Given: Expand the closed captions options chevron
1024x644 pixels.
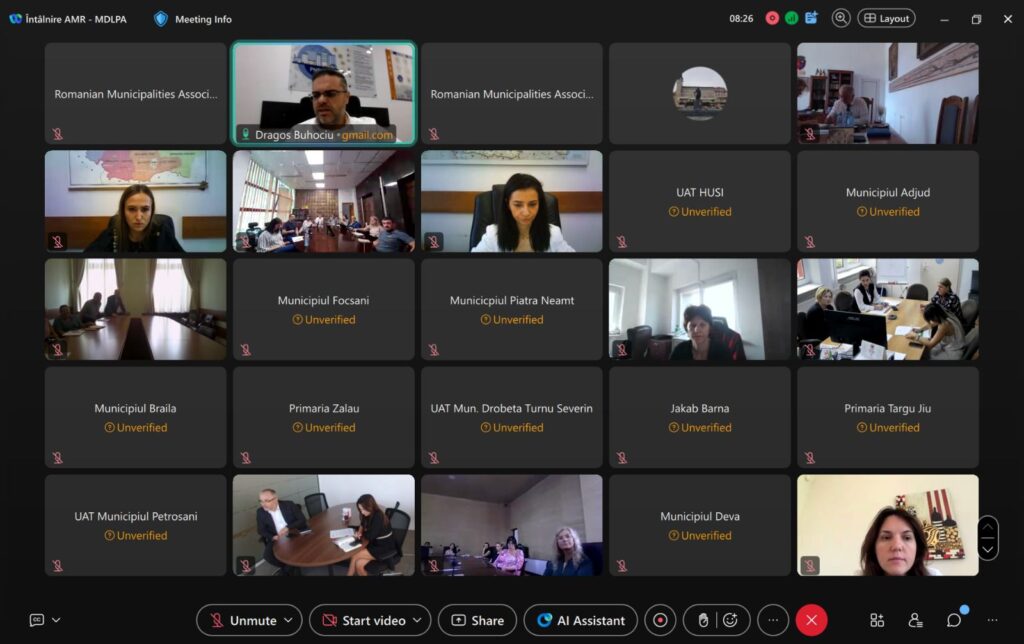Looking at the screenshot, I should 56,620.
